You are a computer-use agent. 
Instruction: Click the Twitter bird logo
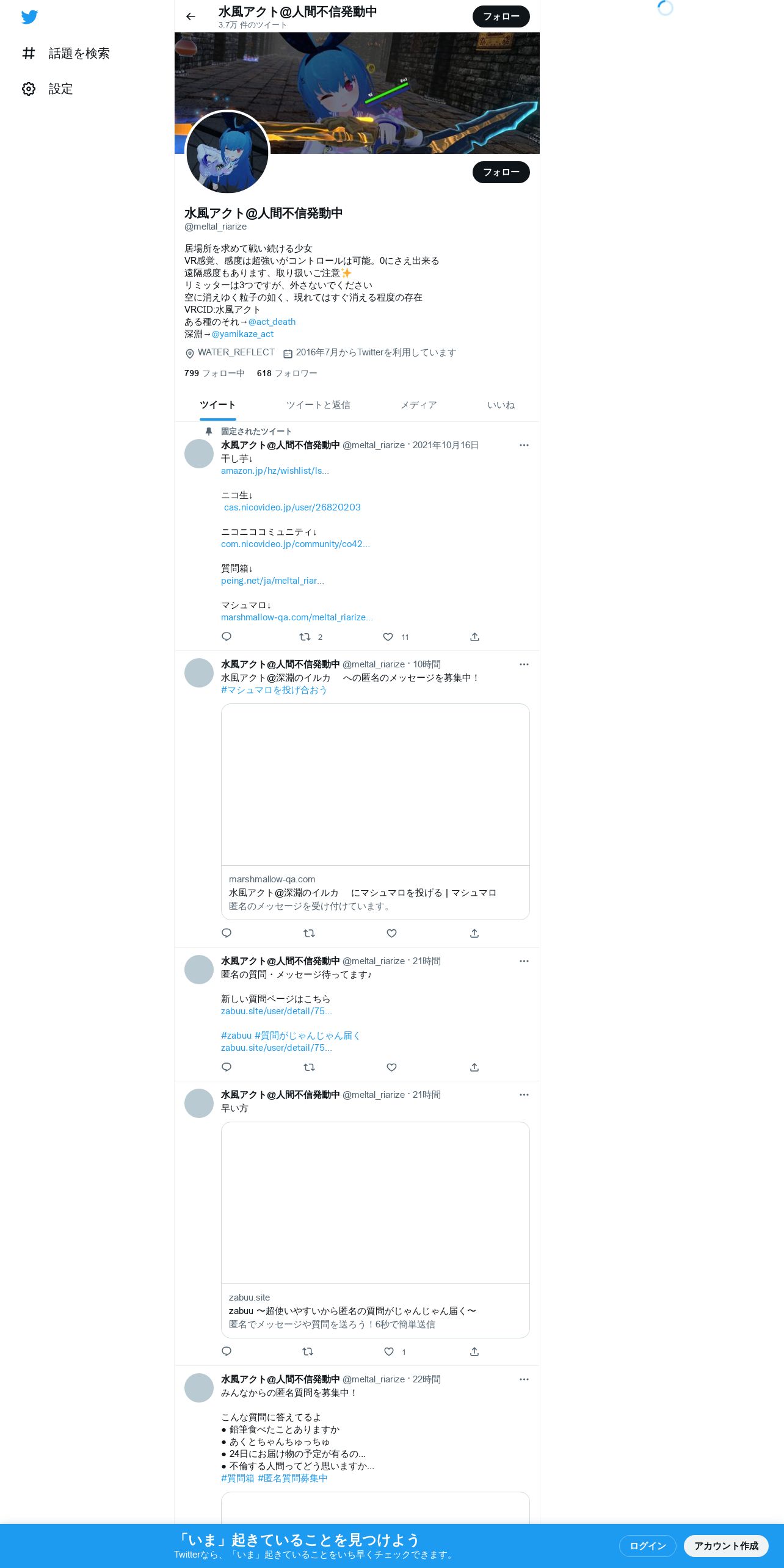(29, 17)
